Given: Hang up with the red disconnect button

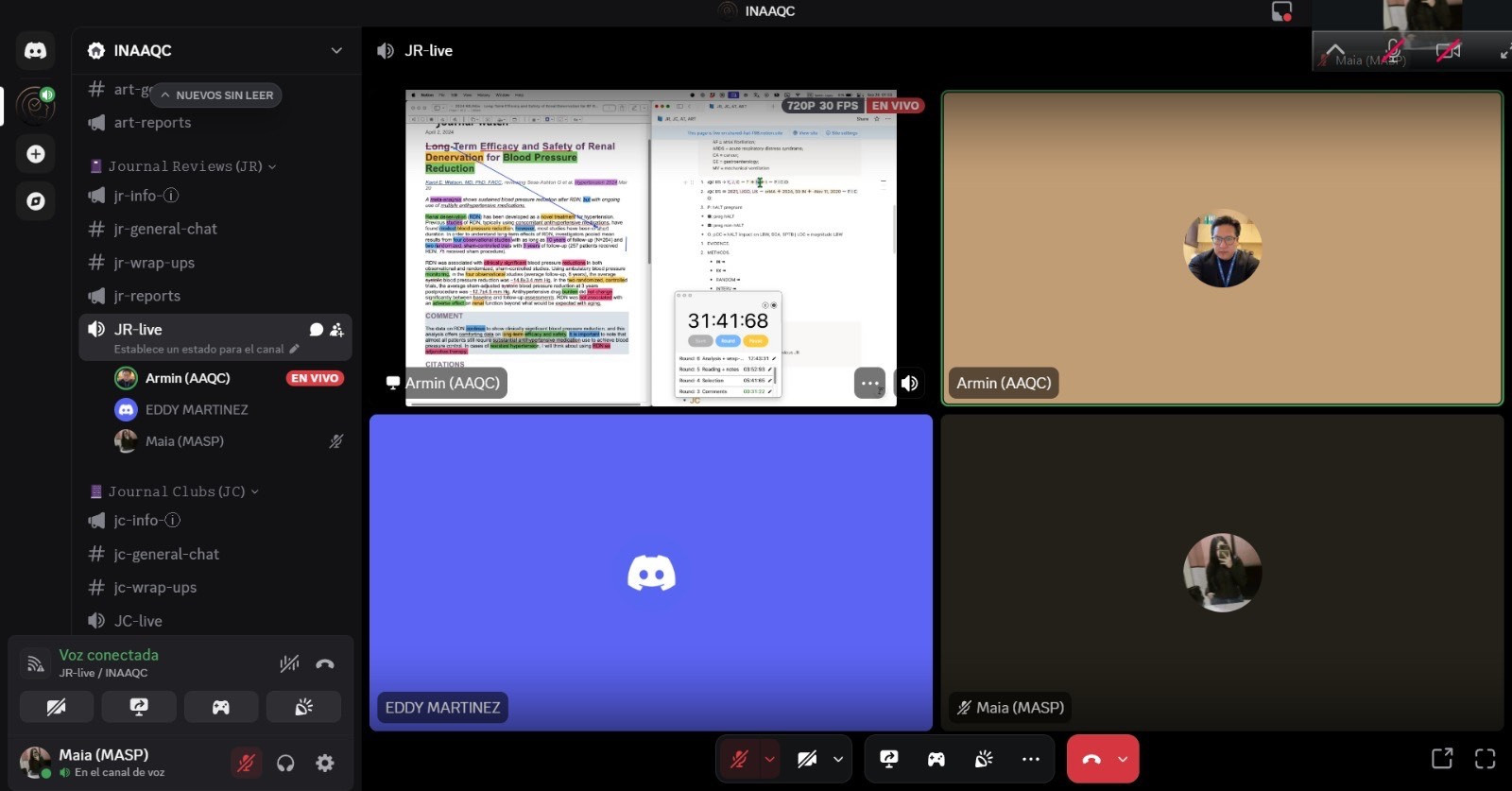Looking at the screenshot, I should coord(1091,759).
